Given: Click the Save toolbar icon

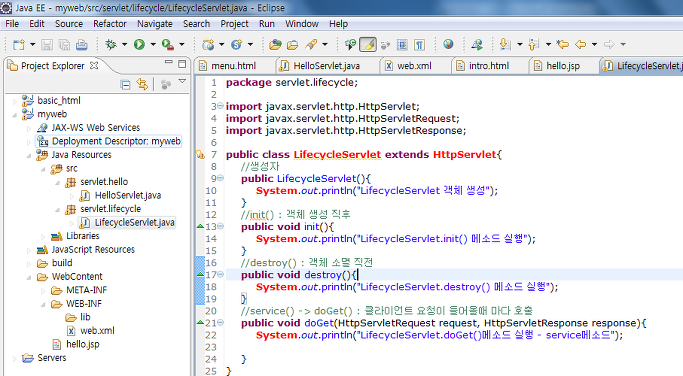Looking at the screenshot, I should pos(47,44).
